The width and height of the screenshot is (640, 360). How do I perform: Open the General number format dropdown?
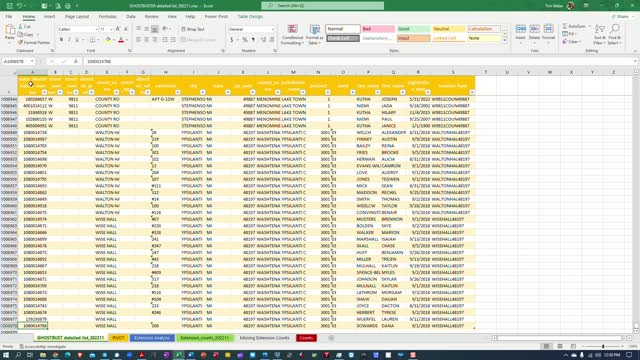click(273, 29)
